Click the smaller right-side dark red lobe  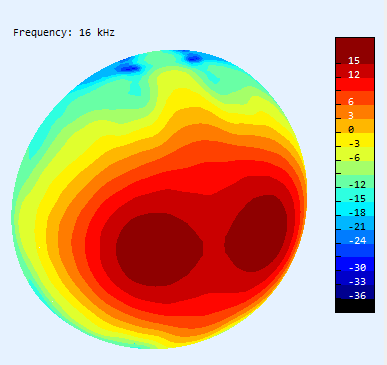coord(256,233)
